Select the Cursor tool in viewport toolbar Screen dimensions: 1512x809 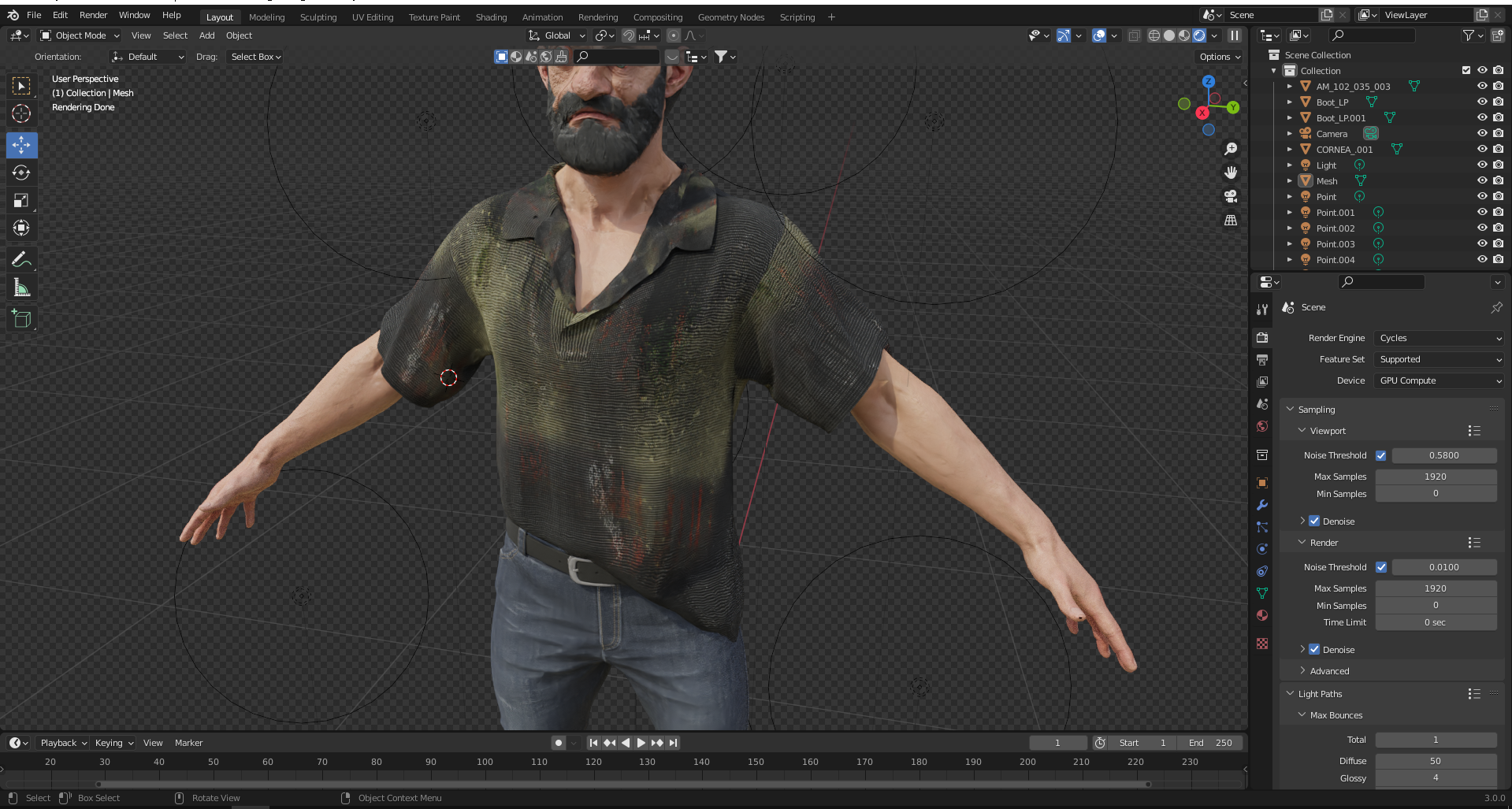pos(21,113)
